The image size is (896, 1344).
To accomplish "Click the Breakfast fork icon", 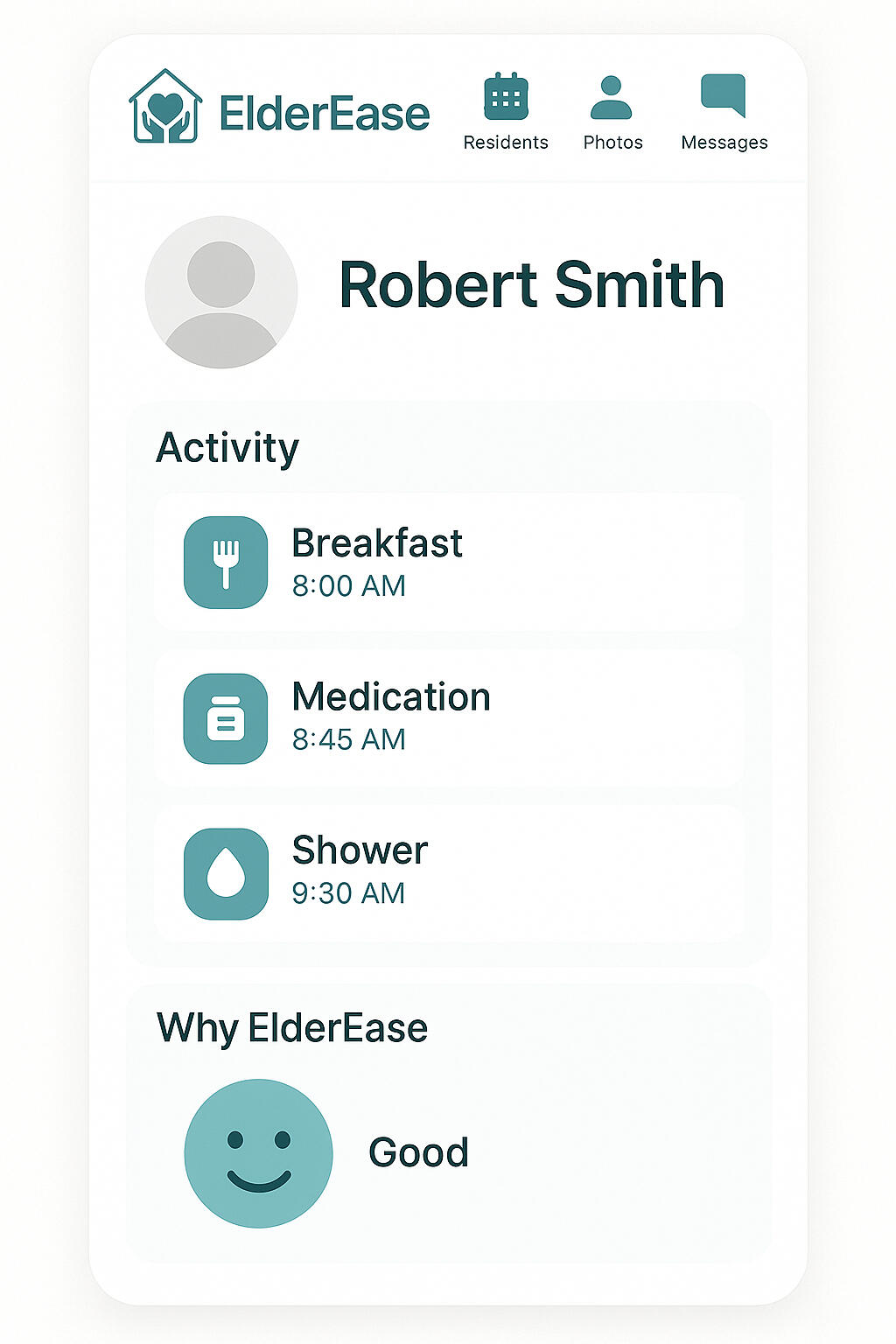I will 226,563.
